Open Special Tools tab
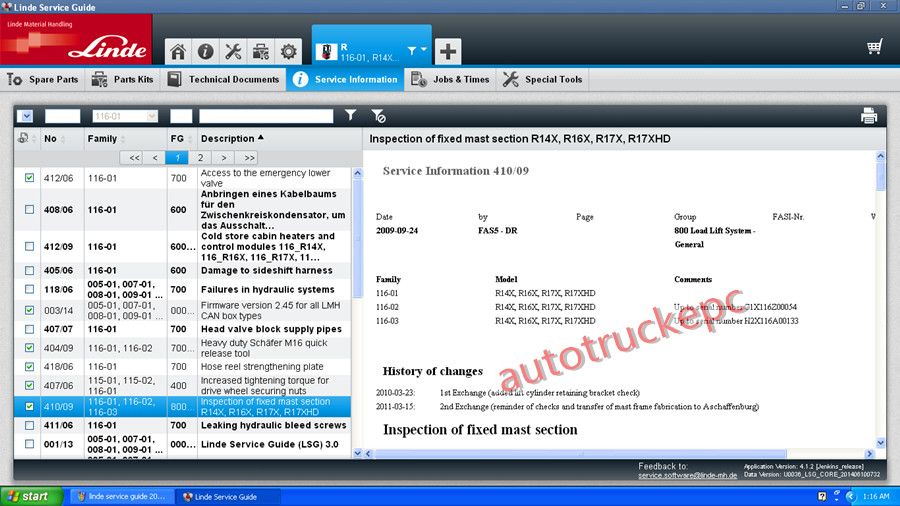The height and width of the screenshot is (506, 900). 542,79
